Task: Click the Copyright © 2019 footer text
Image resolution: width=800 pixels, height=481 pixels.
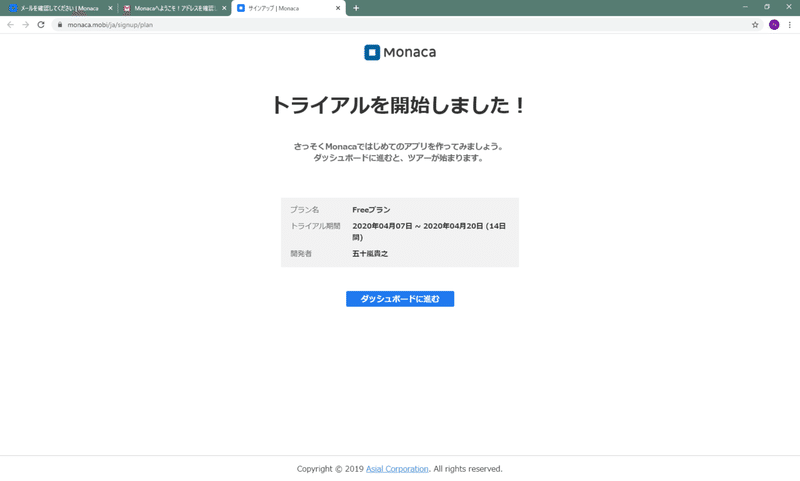Action: (330, 469)
